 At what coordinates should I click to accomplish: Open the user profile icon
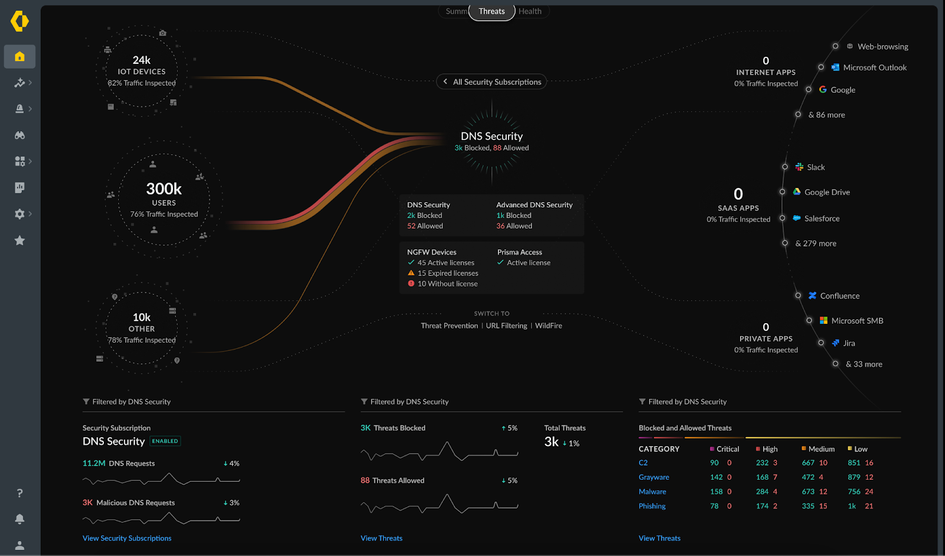(19, 545)
